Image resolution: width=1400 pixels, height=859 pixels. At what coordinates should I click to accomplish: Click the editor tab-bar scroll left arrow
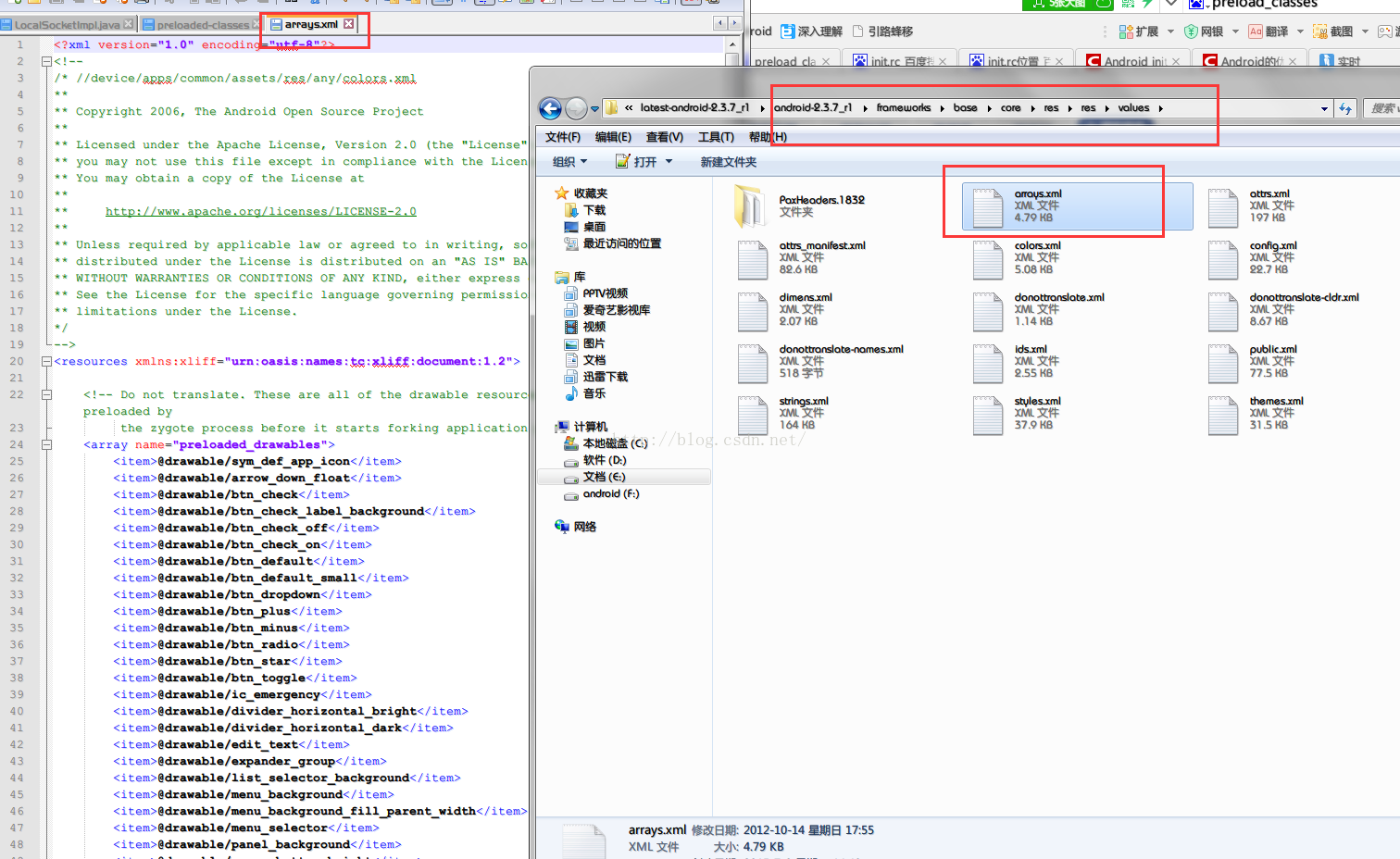click(720, 23)
